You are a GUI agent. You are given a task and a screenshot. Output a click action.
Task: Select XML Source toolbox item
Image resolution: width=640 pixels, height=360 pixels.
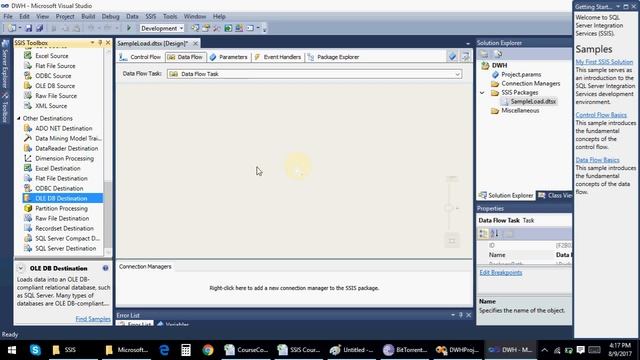[x=51, y=106]
